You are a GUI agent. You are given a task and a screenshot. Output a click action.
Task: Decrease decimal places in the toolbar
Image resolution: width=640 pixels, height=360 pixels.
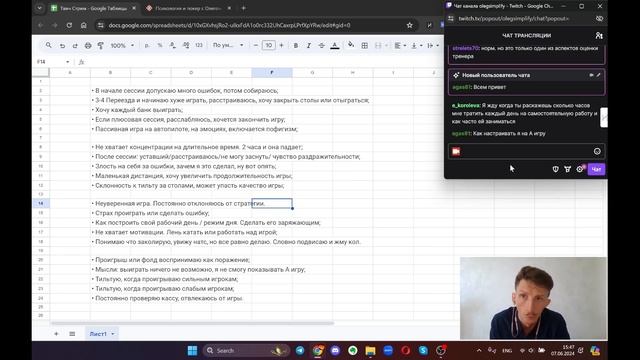point(173,45)
